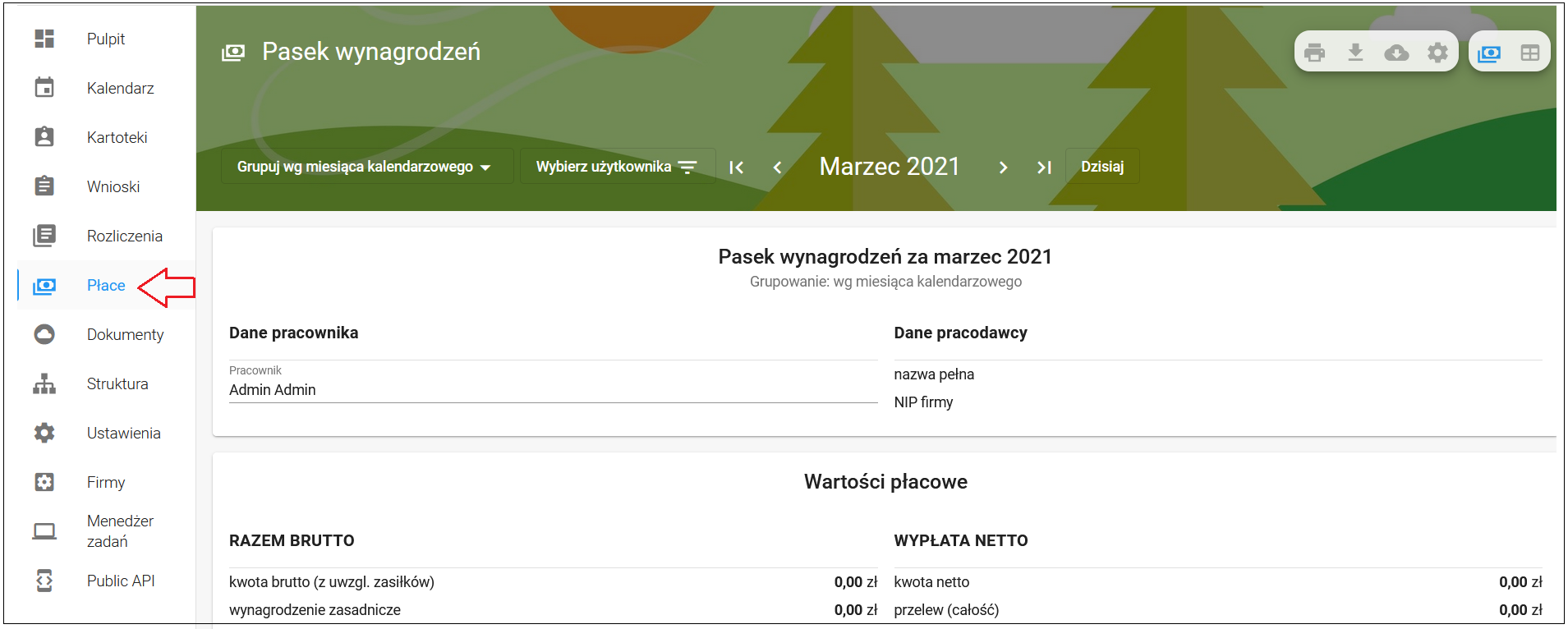1568x629 pixels.
Task: Click the cloud download icon
Action: 1396,53
